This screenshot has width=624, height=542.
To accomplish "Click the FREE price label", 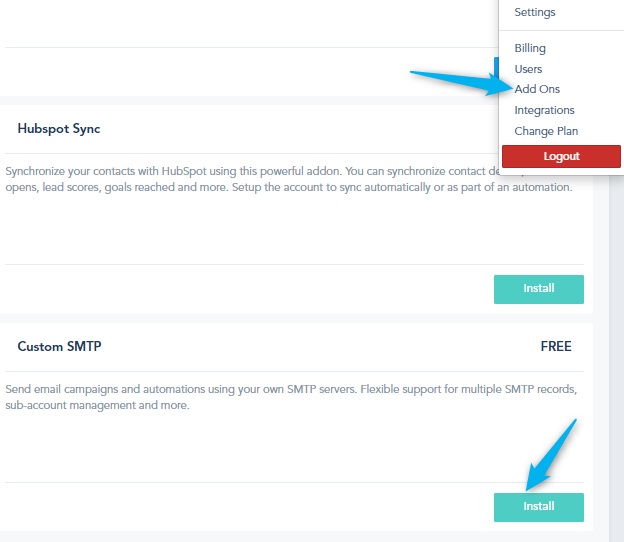I will [x=556, y=347].
